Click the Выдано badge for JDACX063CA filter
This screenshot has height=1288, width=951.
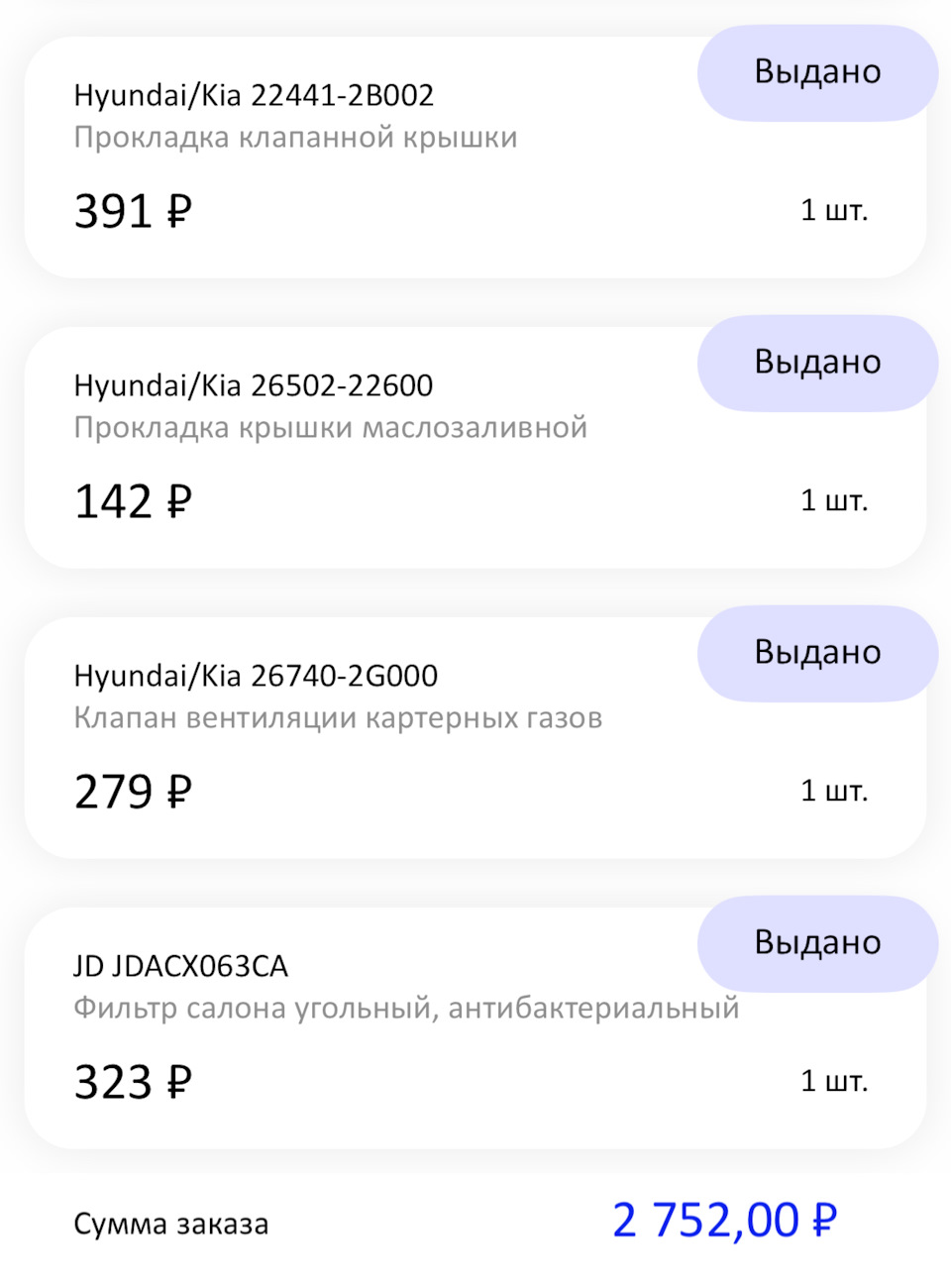817,943
